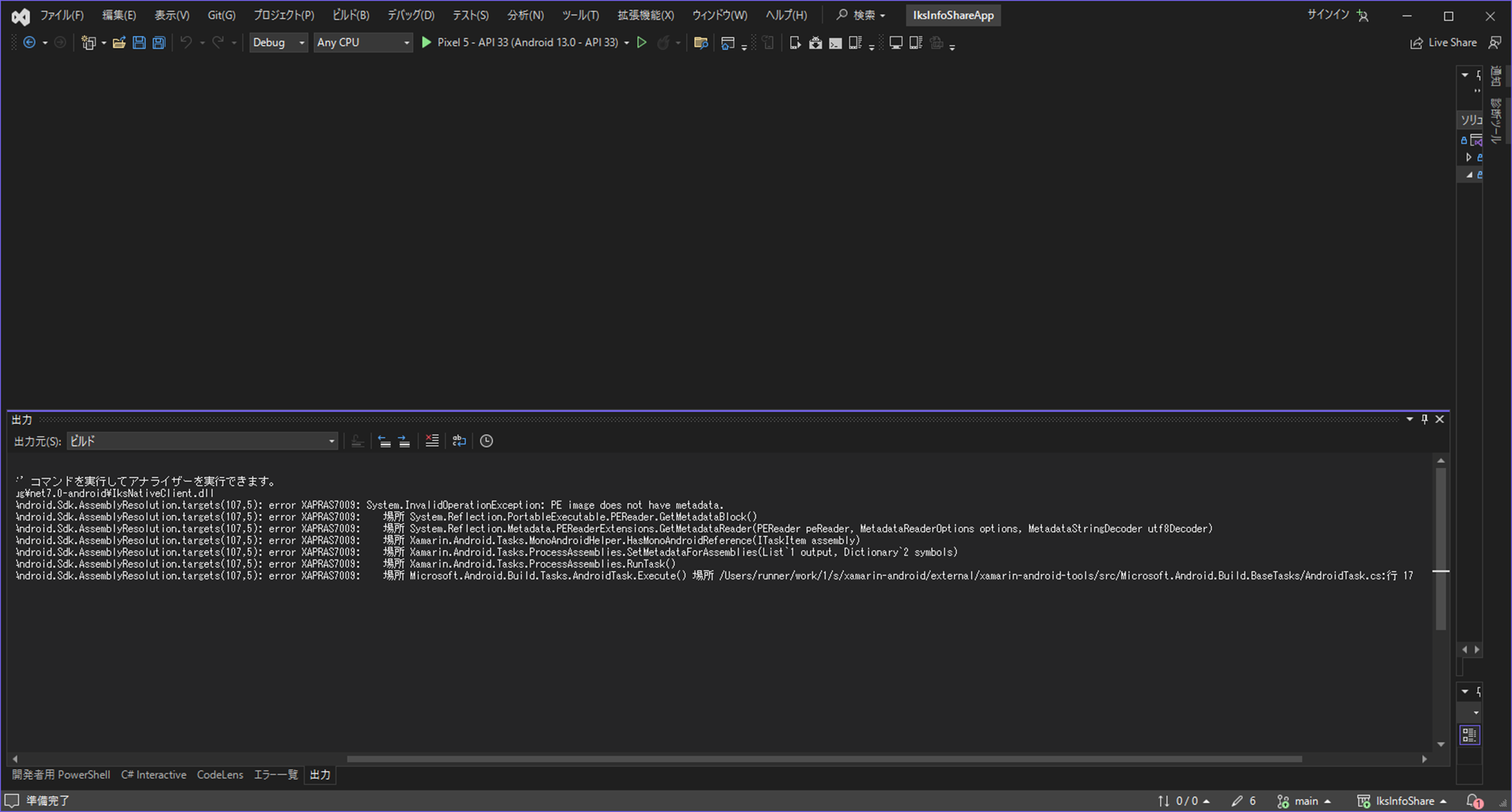Click the Clear All output icon
The image size is (1512, 812).
(432, 441)
